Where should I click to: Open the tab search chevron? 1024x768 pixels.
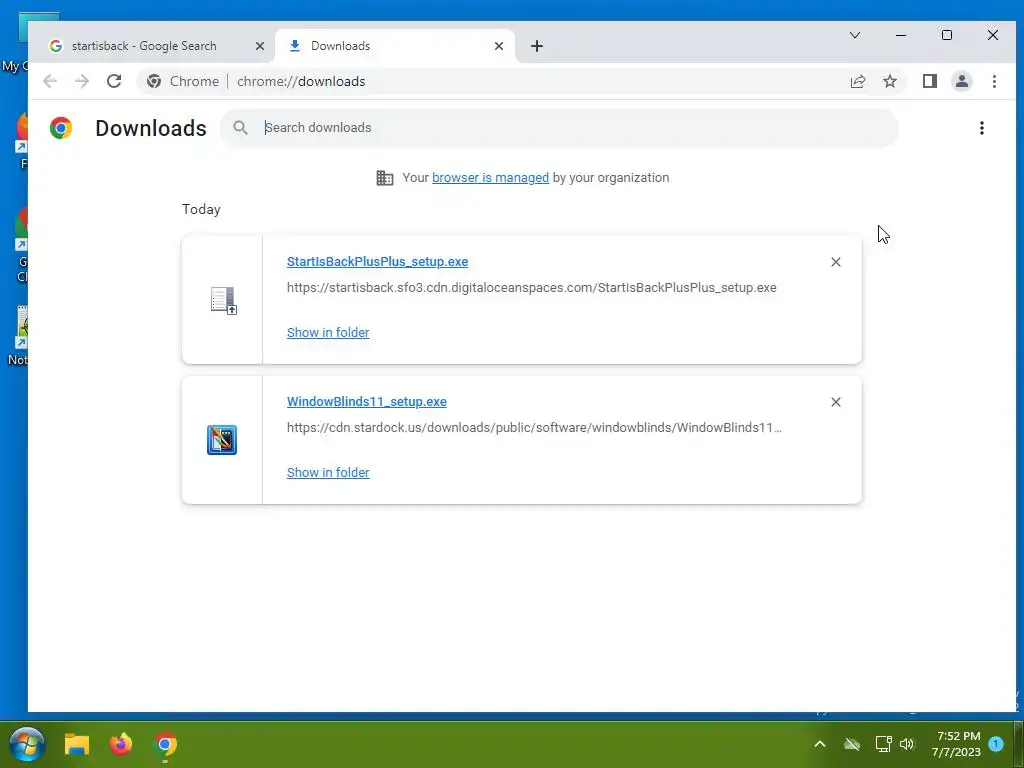(x=854, y=35)
